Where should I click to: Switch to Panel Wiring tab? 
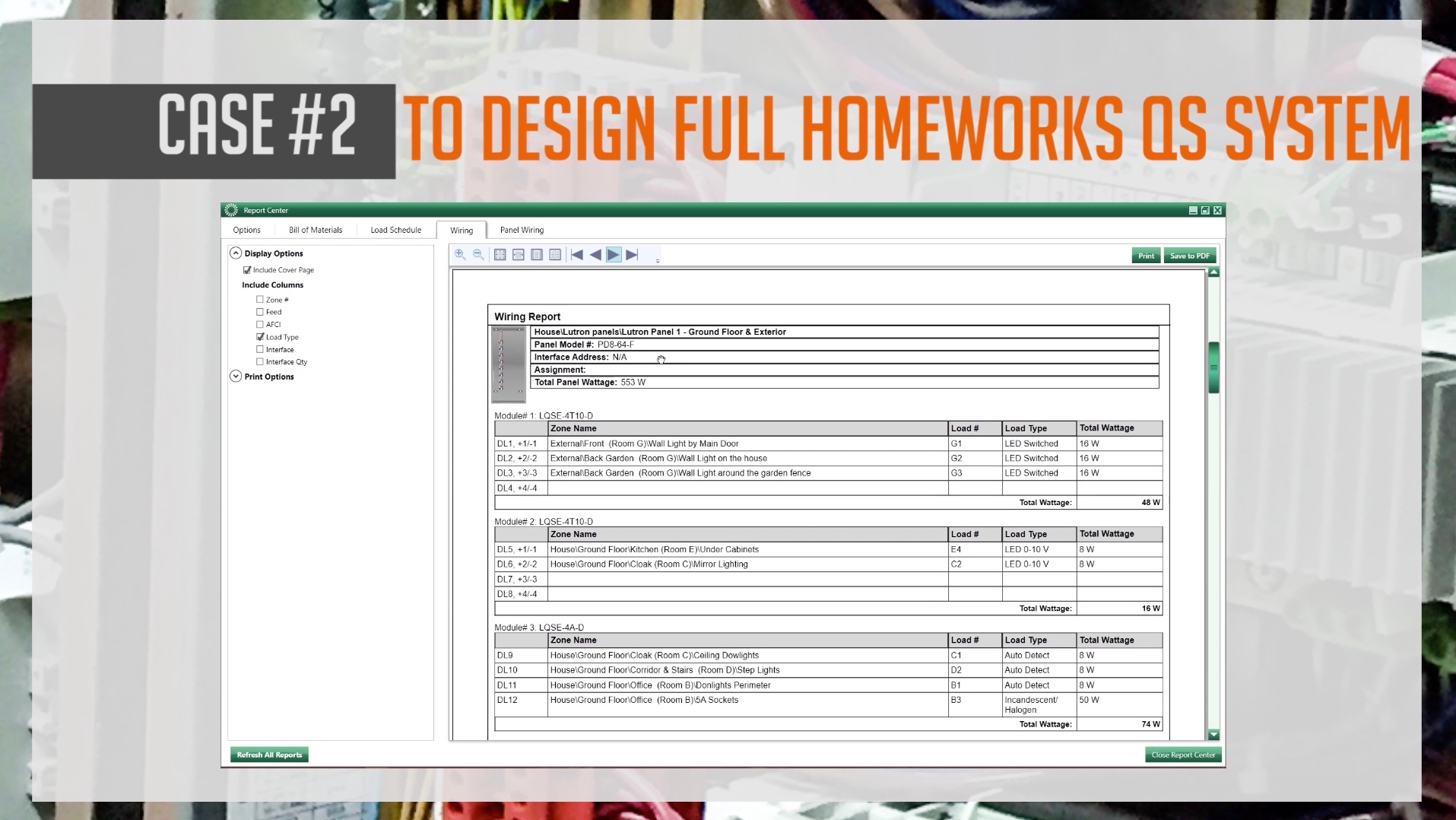tap(522, 230)
